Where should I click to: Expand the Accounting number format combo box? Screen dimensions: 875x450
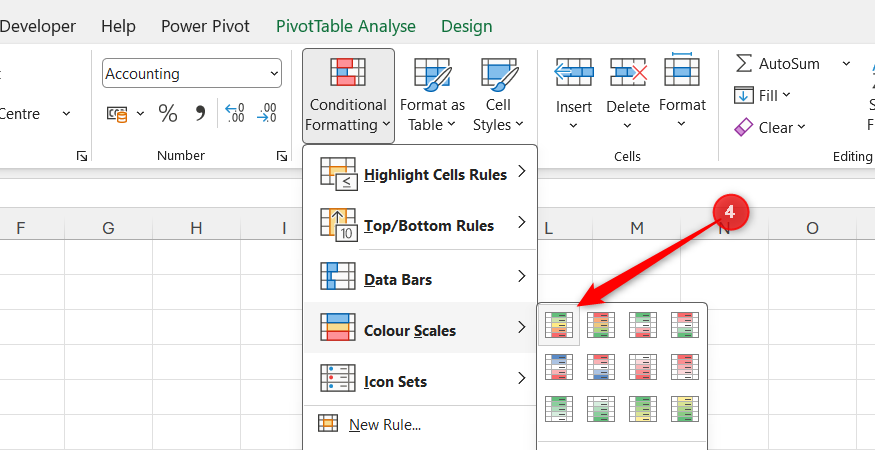tap(274, 73)
